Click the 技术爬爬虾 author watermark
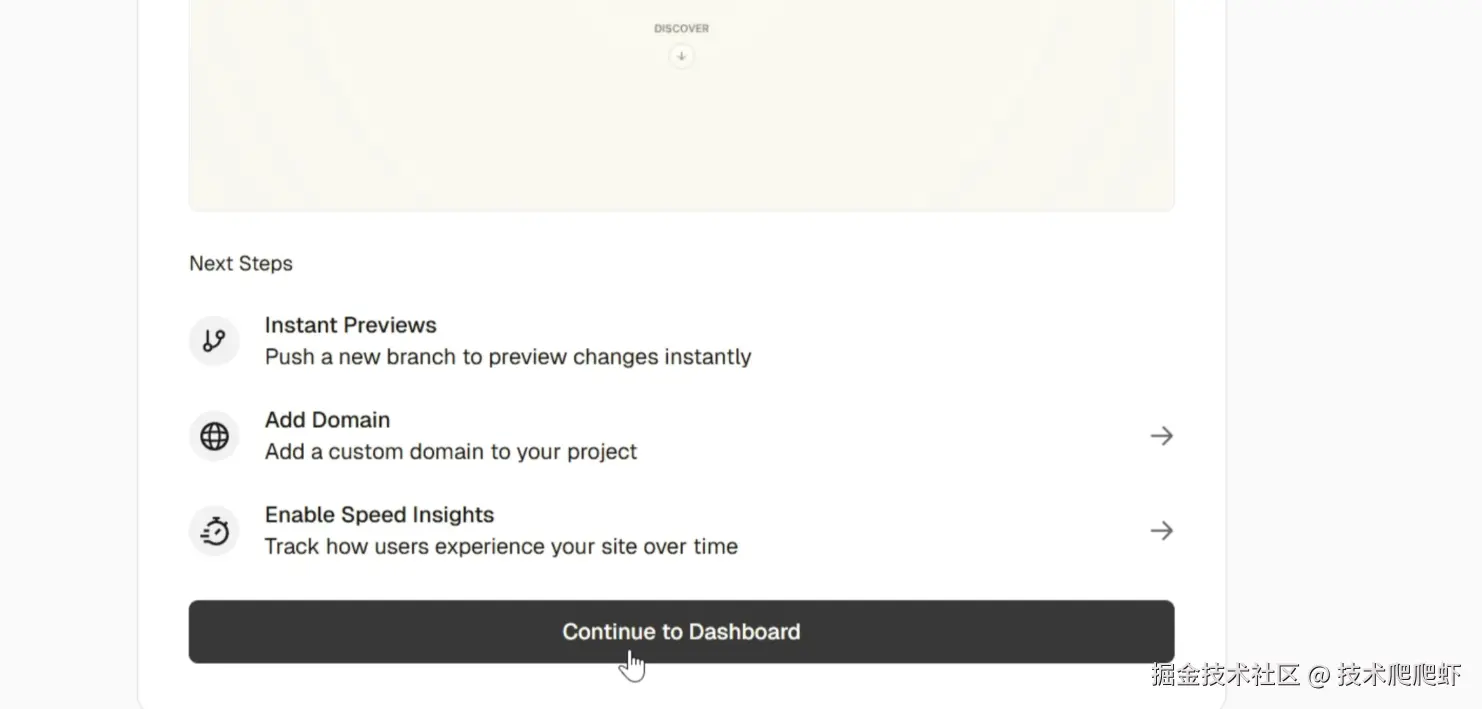 pos(1399,675)
